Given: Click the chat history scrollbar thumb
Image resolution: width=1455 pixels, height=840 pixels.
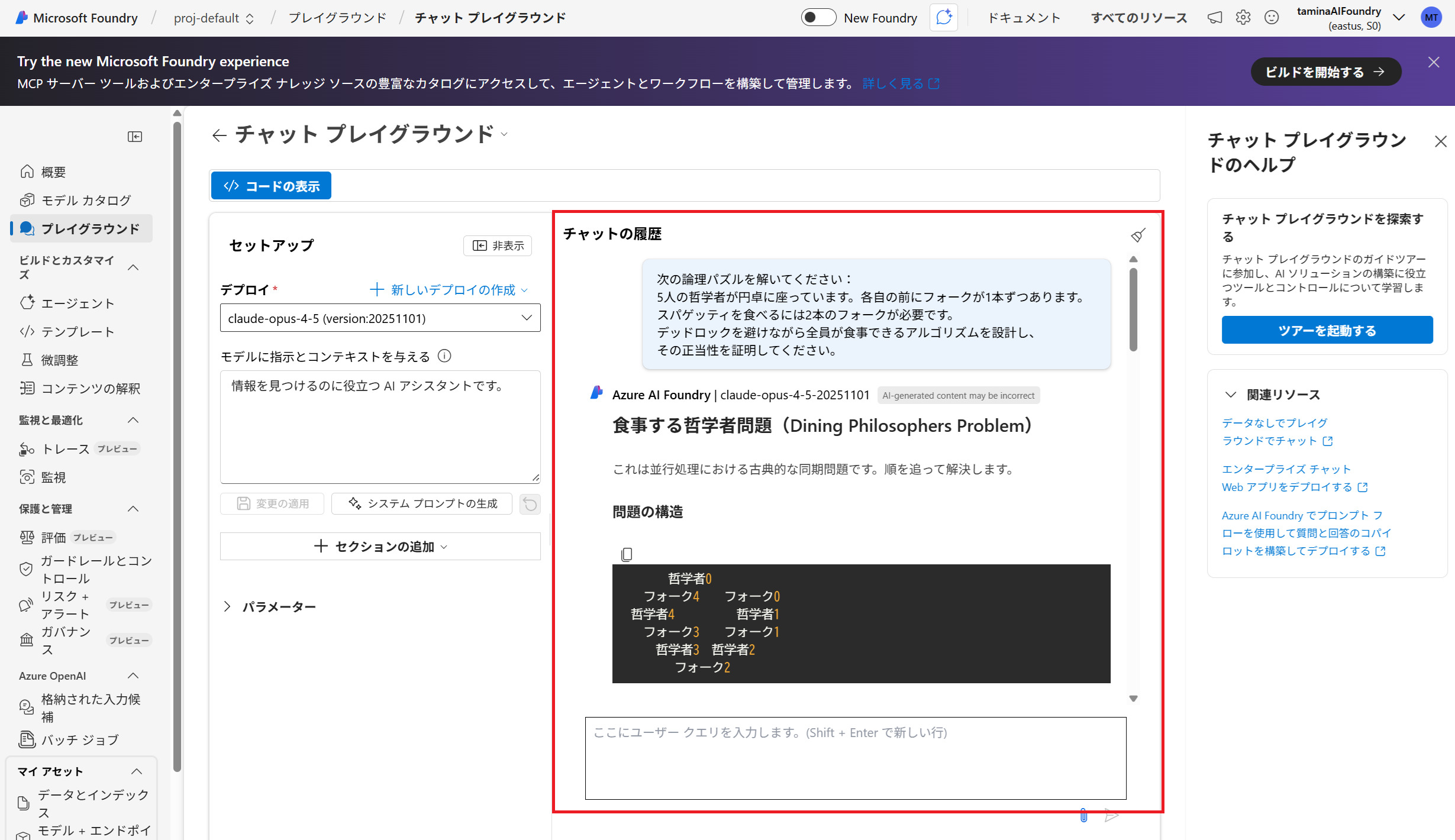Looking at the screenshot, I should (x=1133, y=309).
